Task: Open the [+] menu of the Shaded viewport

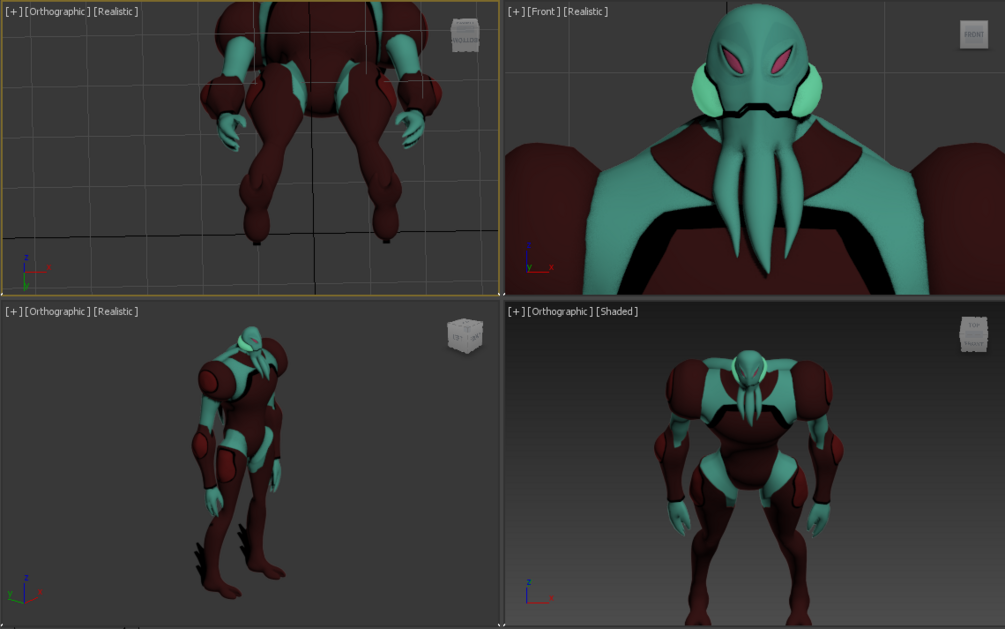Action: coord(516,312)
